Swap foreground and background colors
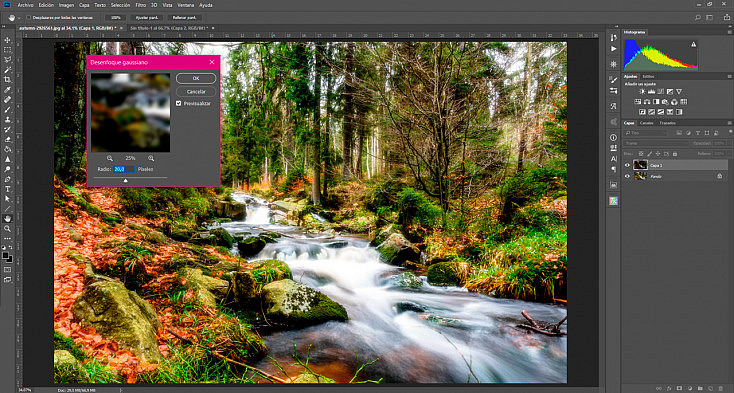This screenshot has height=393, width=734. (11, 247)
